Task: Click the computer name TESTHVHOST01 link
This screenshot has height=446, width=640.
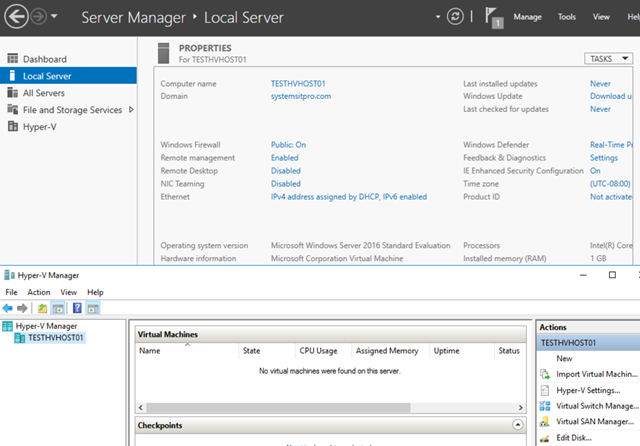Action: point(298,84)
